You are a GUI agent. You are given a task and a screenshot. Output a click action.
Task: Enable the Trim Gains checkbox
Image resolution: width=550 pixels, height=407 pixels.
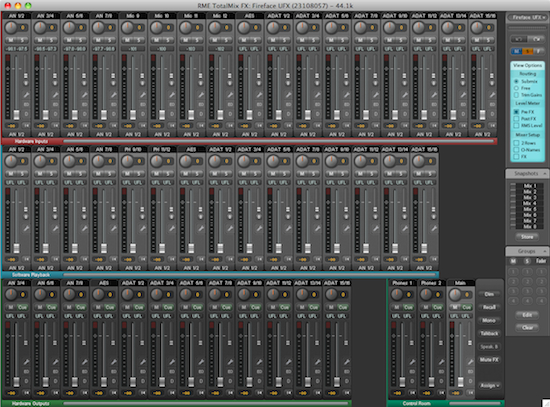coord(516,95)
